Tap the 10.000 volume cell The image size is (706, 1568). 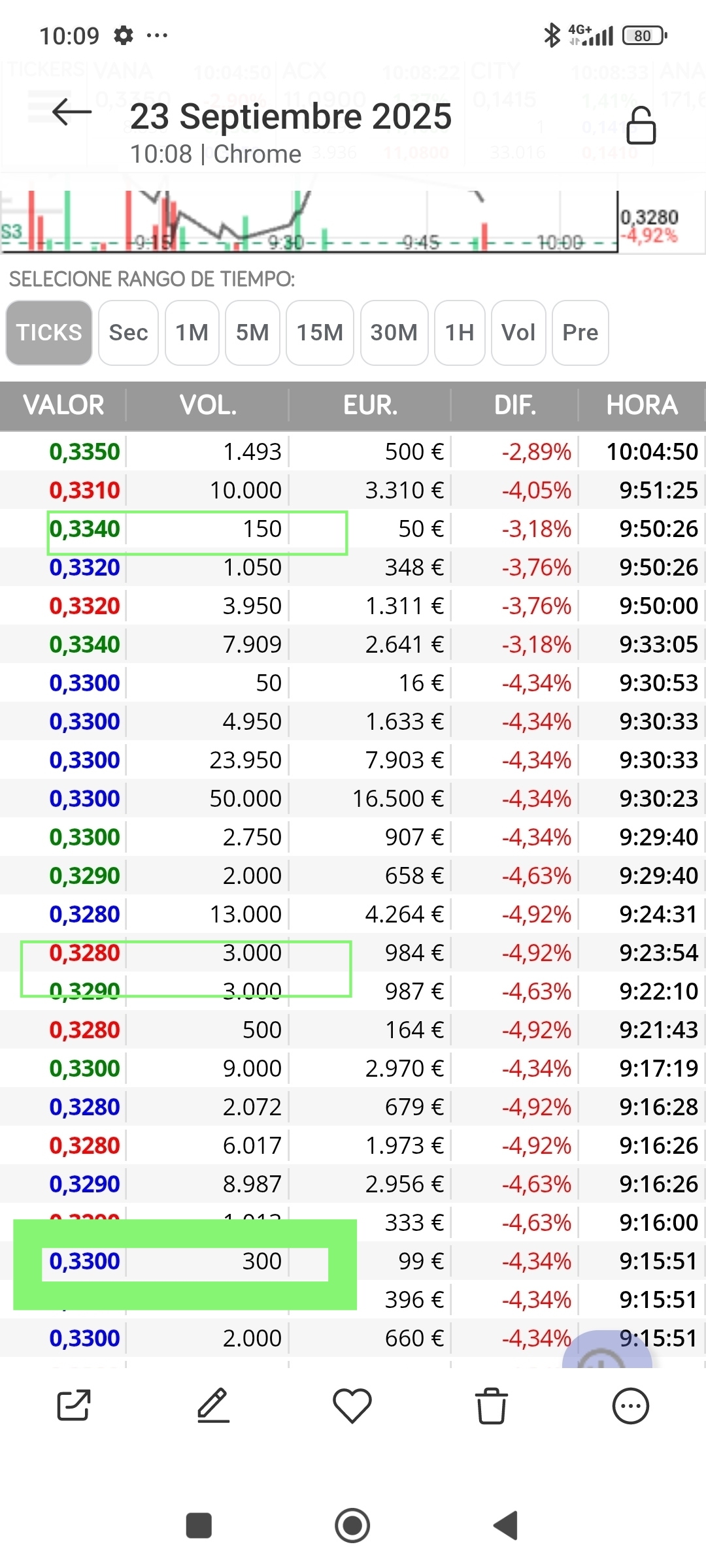(x=246, y=490)
